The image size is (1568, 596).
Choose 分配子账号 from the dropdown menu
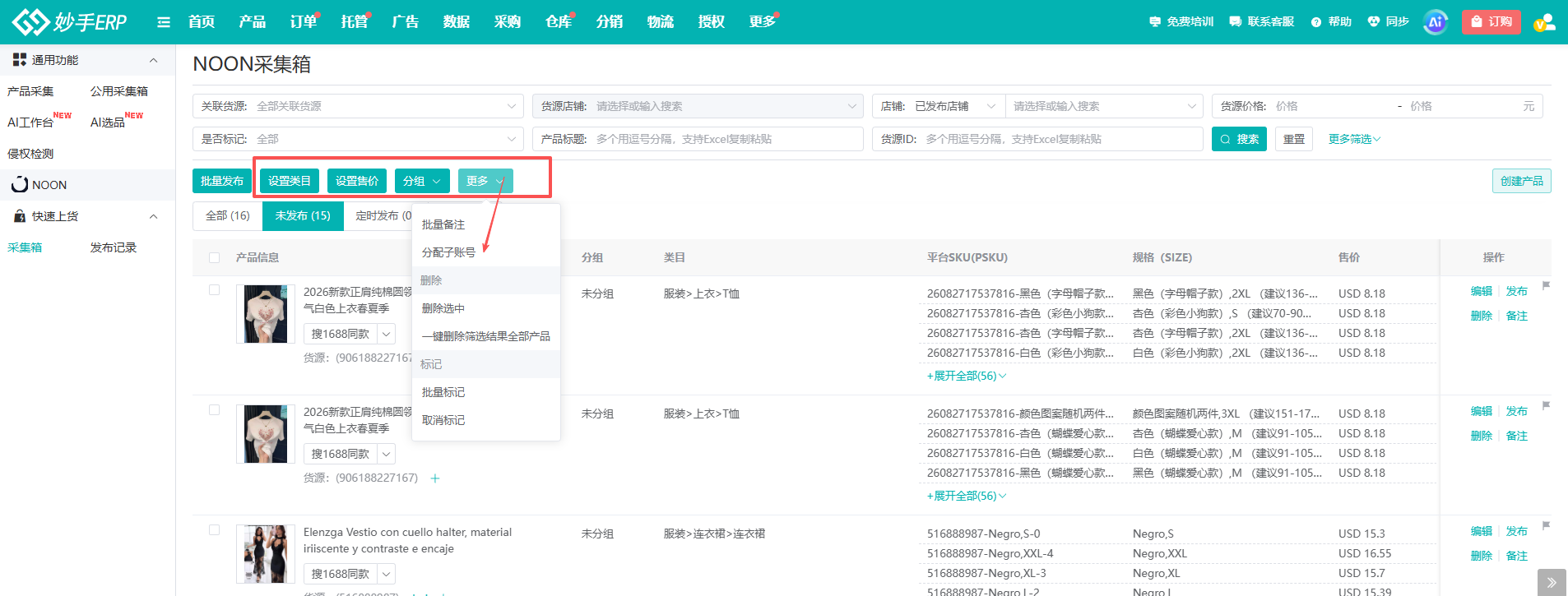pos(486,252)
